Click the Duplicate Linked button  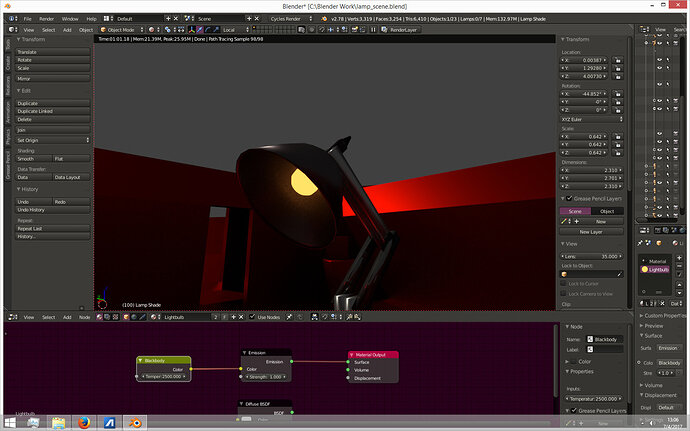tap(53, 111)
